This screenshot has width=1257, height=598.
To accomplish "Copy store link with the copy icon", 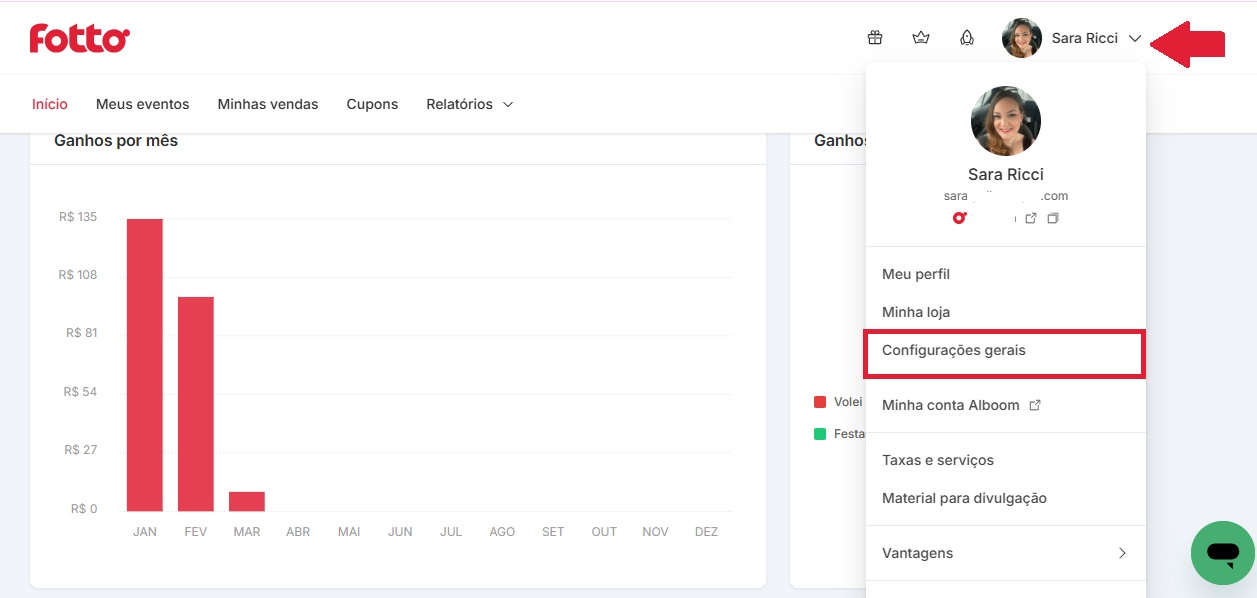I will (1053, 218).
